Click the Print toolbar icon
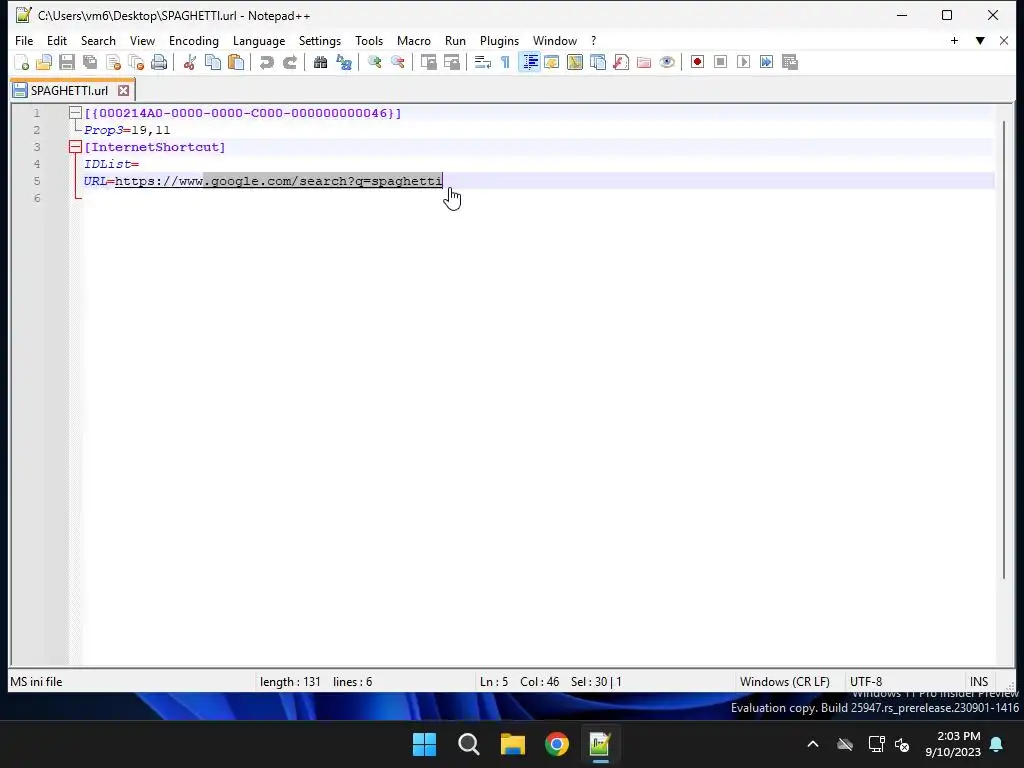This screenshot has width=1024, height=768. click(159, 62)
